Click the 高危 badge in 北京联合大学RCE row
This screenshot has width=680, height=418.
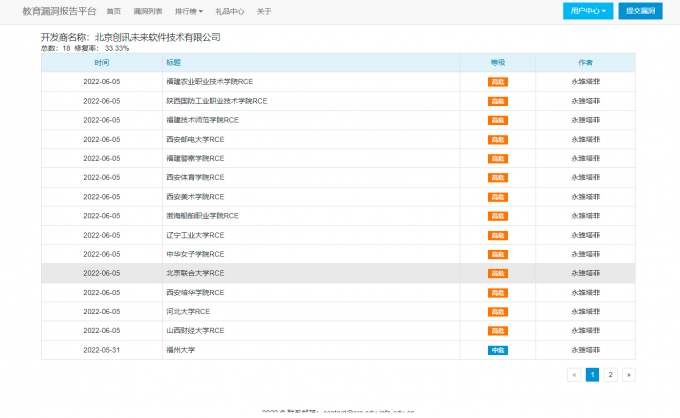[x=497, y=274]
